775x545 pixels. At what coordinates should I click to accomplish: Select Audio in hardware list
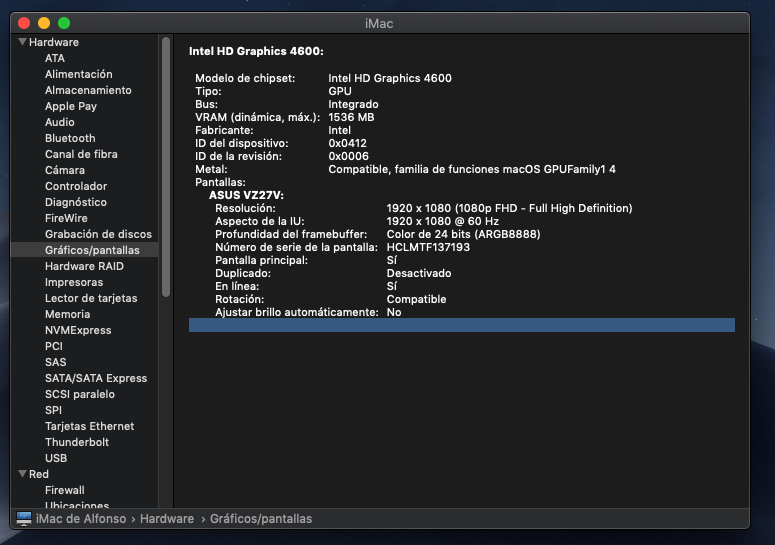(x=60, y=122)
